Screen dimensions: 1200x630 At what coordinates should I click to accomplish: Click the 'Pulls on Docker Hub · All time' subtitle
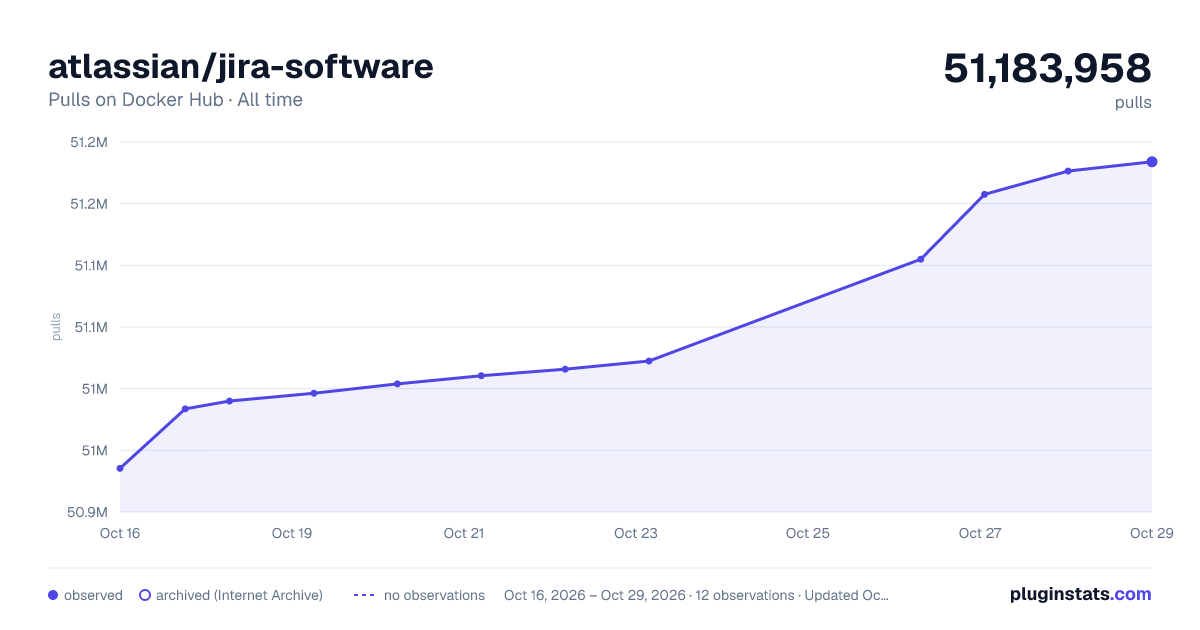point(175,100)
